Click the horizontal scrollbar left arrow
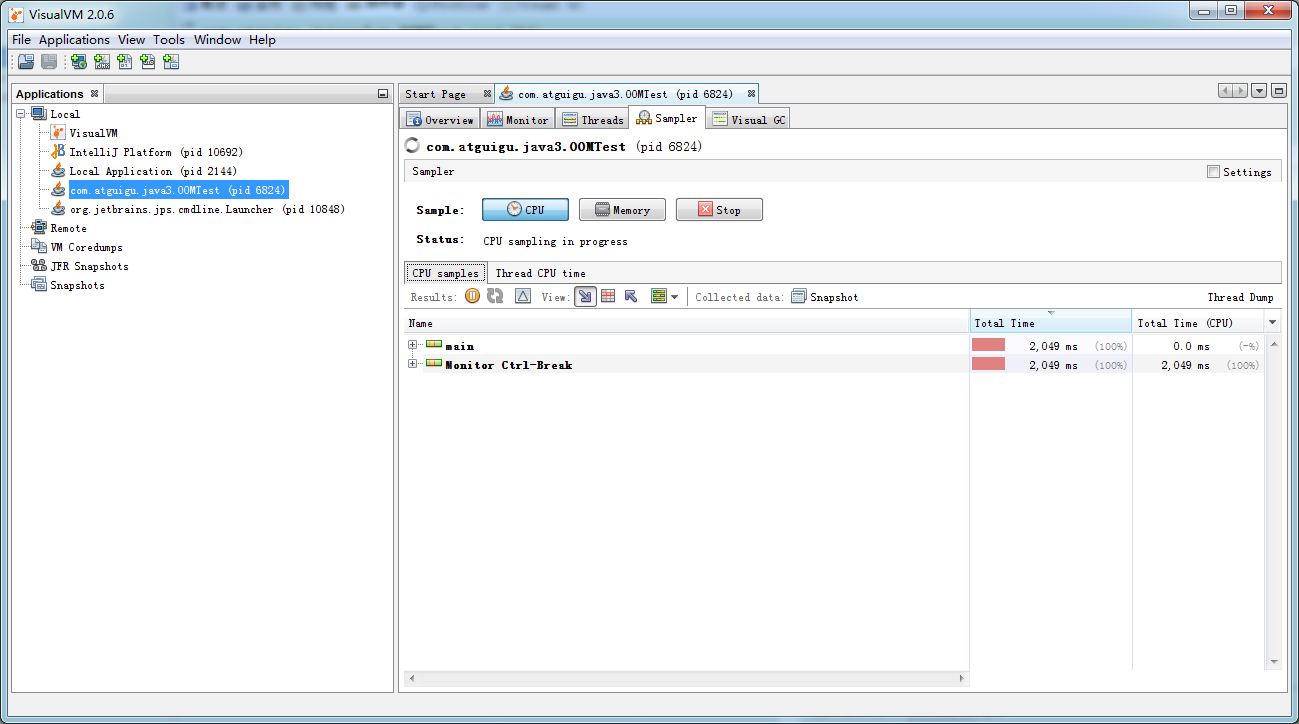Screen dimensions: 1299x724 (412, 678)
